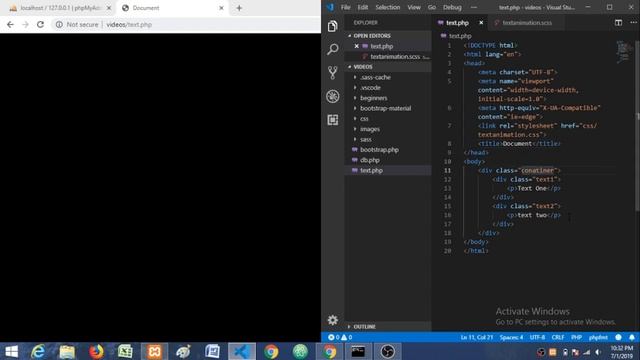Open the Selection menu
The image size is (640, 360).
(x=387, y=7)
